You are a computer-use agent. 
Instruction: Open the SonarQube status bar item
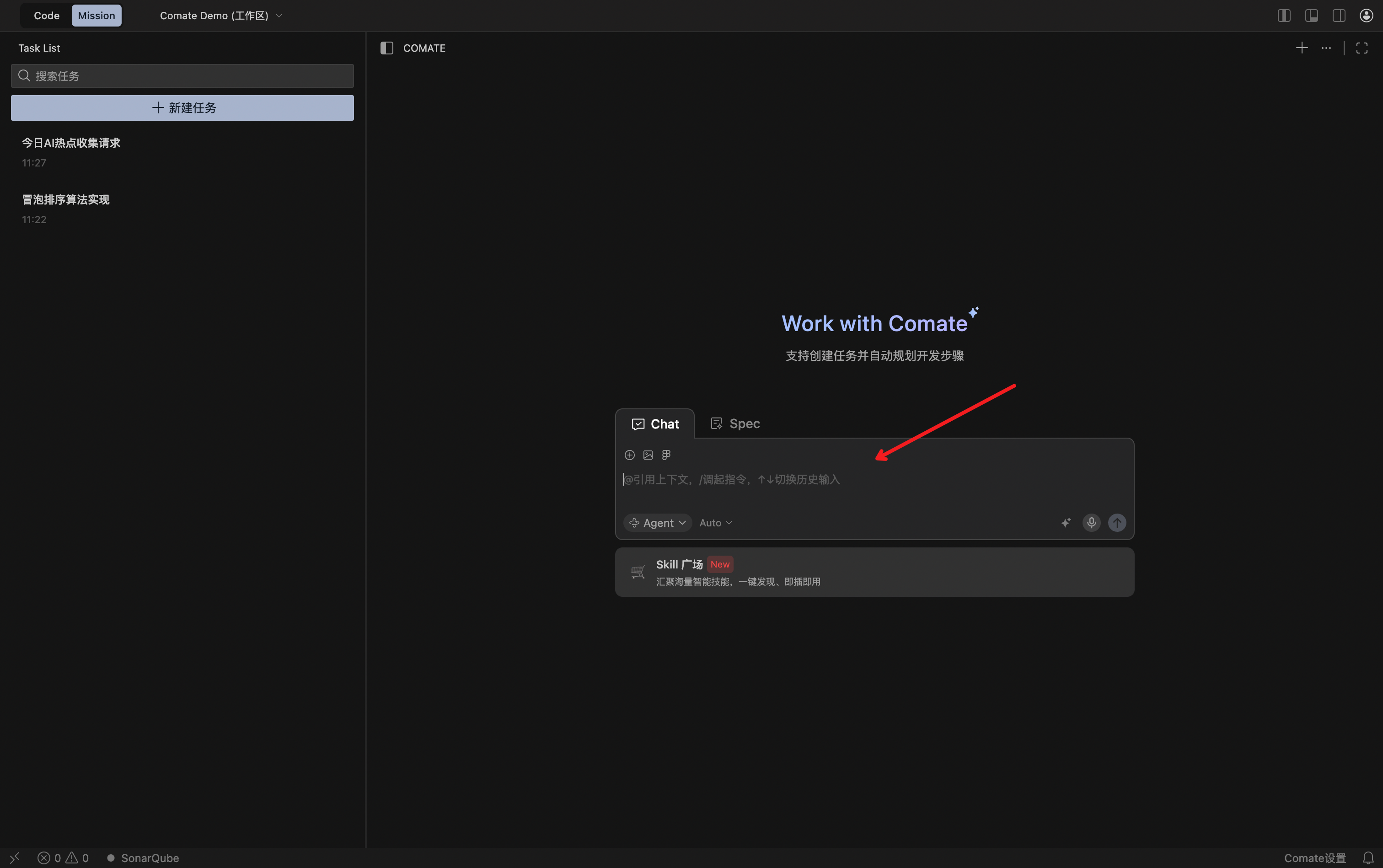[143, 858]
